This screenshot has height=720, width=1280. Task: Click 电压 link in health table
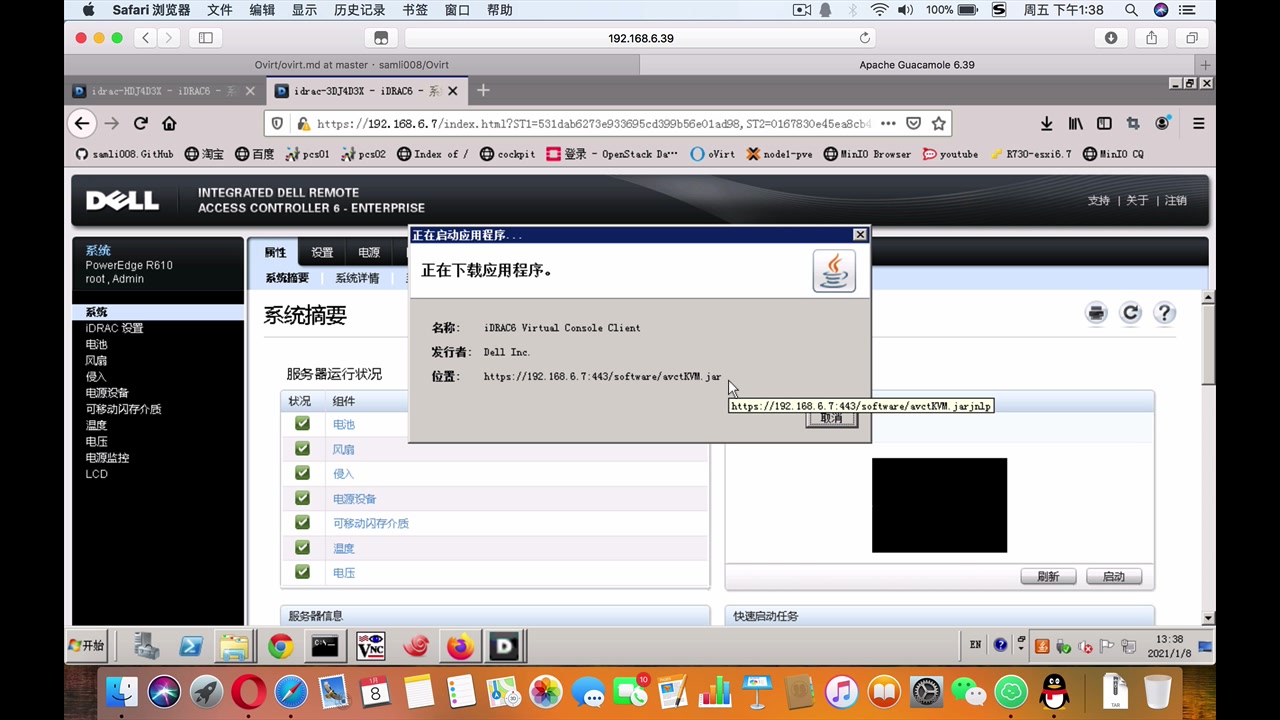click(343, 573)
